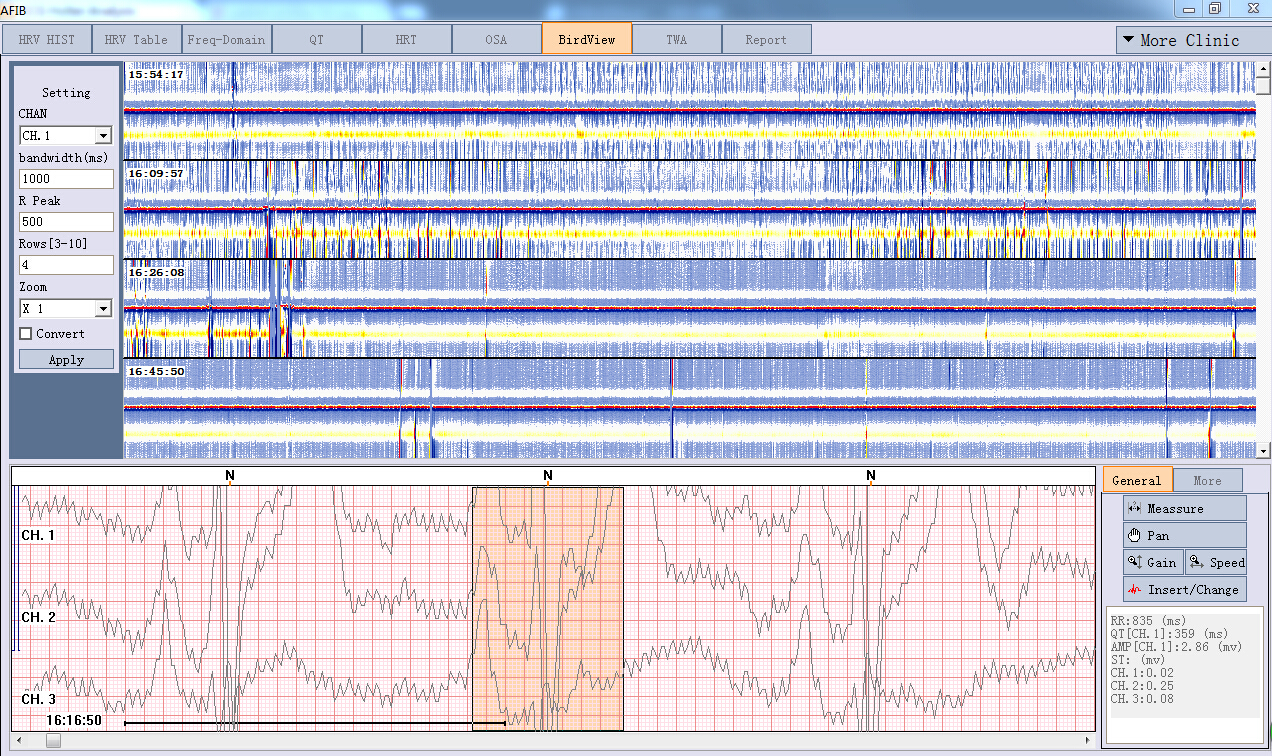The image size is (1272, 756).
Task: Click the third N beat marker
Action: pos(871,476)
